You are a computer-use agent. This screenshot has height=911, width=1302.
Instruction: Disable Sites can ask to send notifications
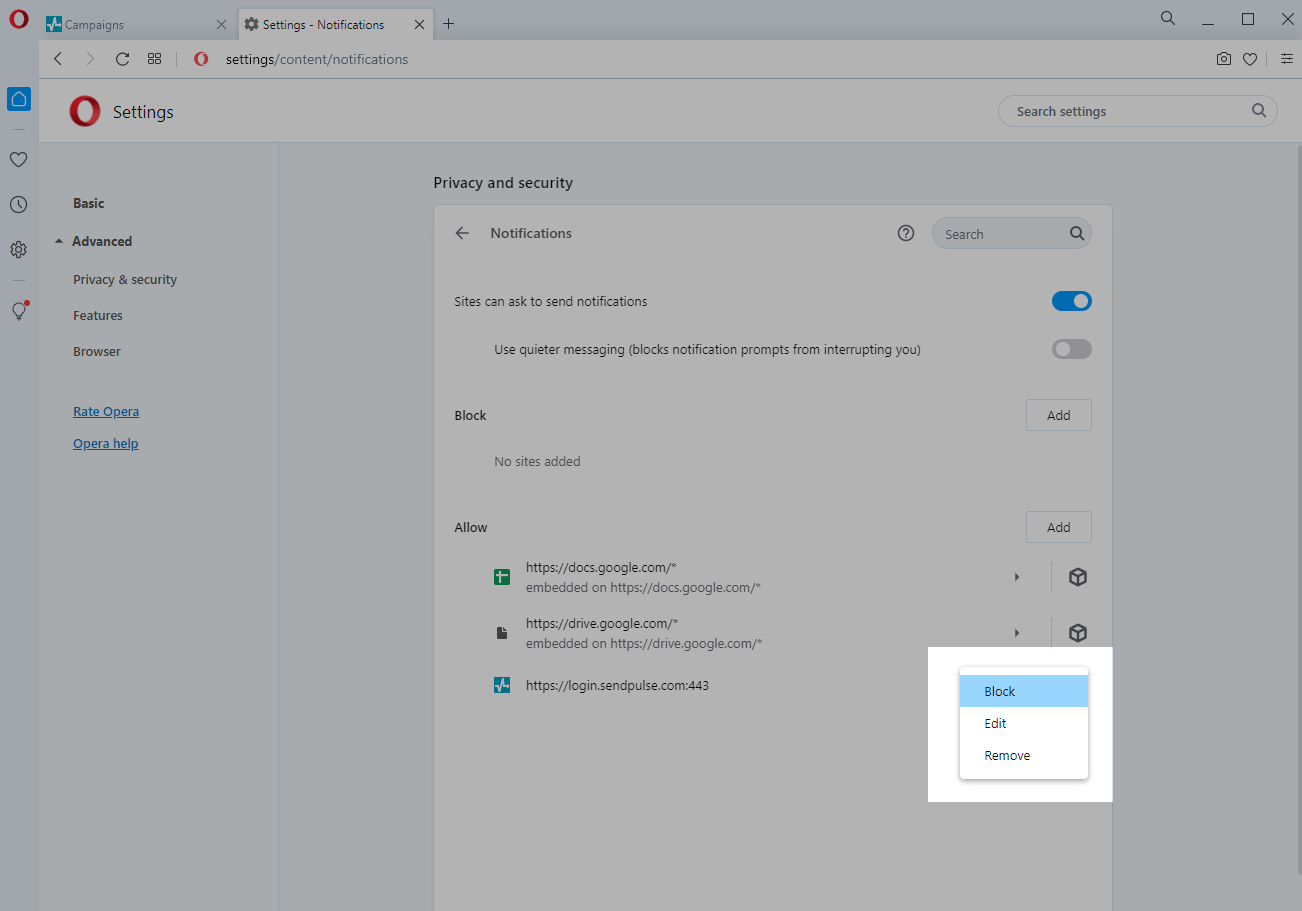(x=1071, y=301)
